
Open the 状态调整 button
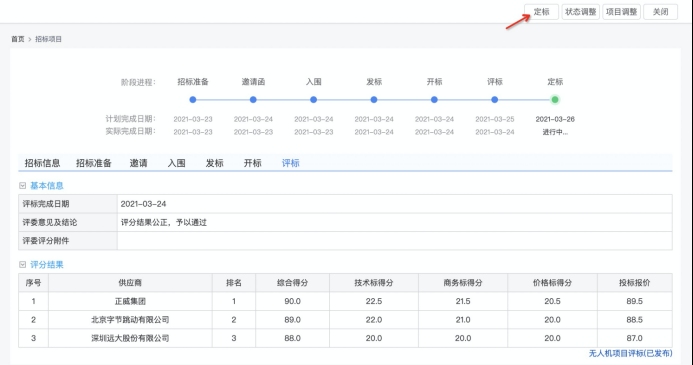581,12
